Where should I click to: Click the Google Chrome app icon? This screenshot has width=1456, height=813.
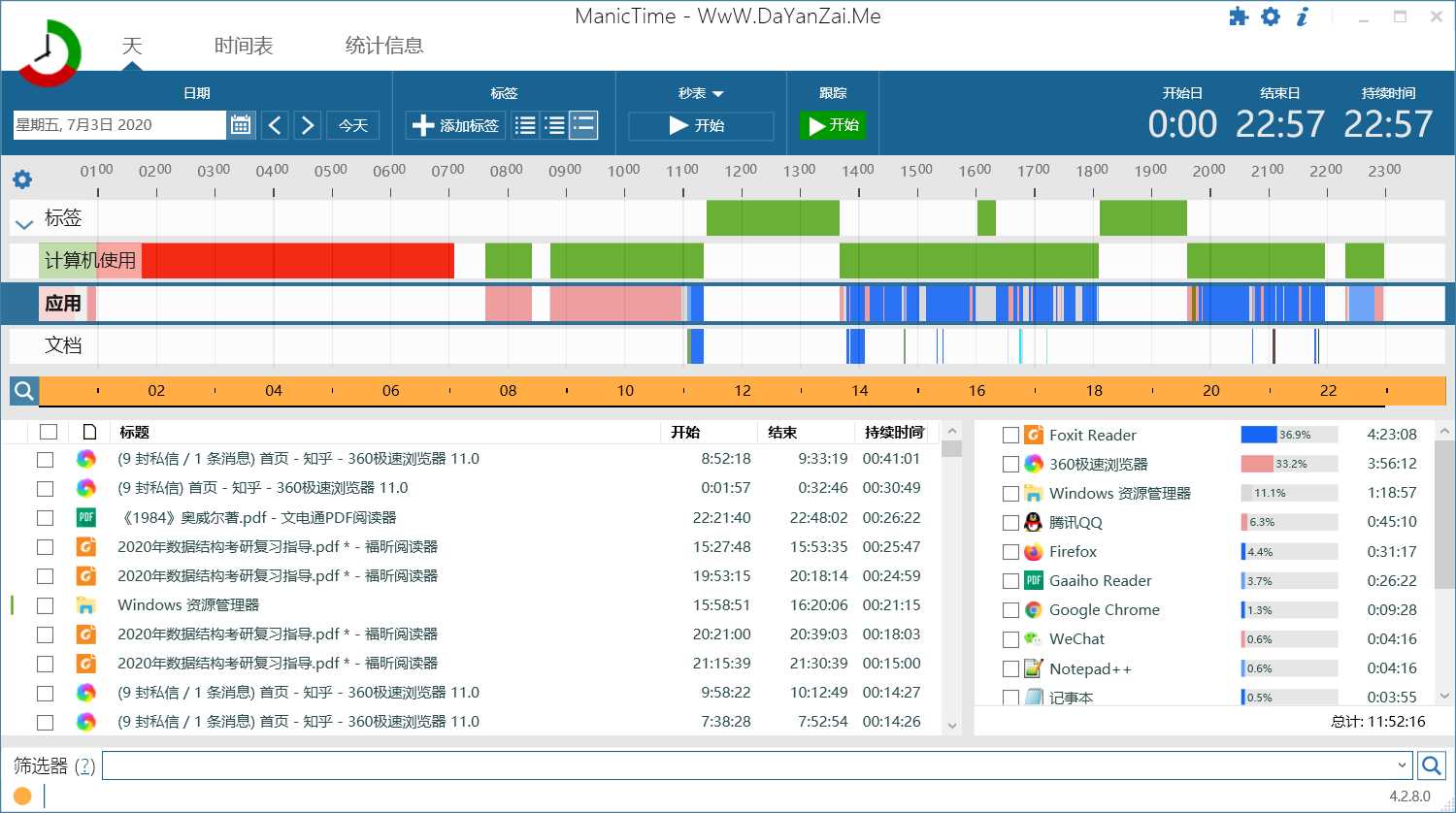tap(1034, 609)
